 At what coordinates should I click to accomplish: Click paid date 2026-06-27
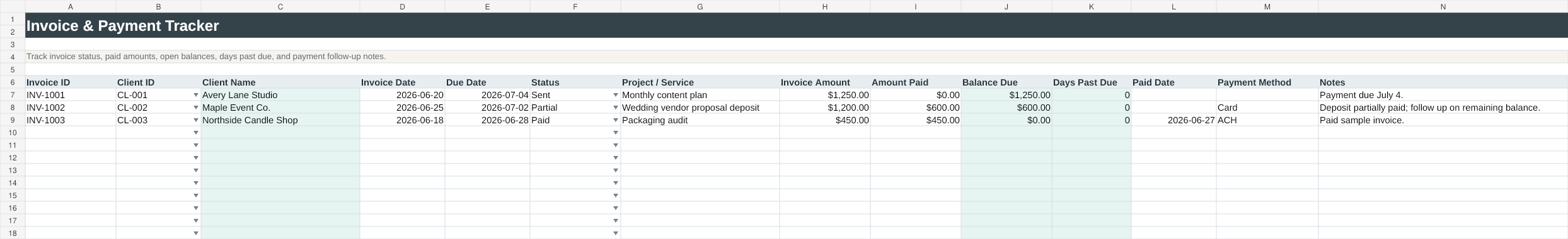pyautogui.click(x=1173, y=120)
